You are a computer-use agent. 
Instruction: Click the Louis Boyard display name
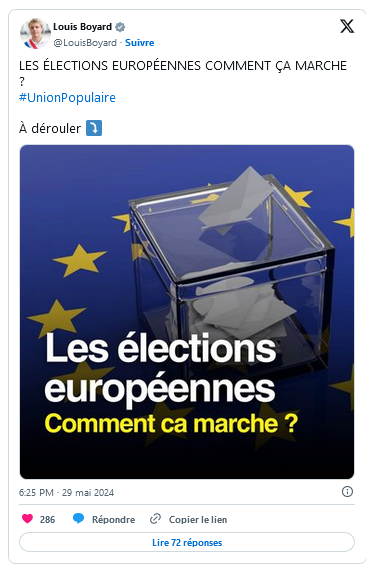point(83,27)
